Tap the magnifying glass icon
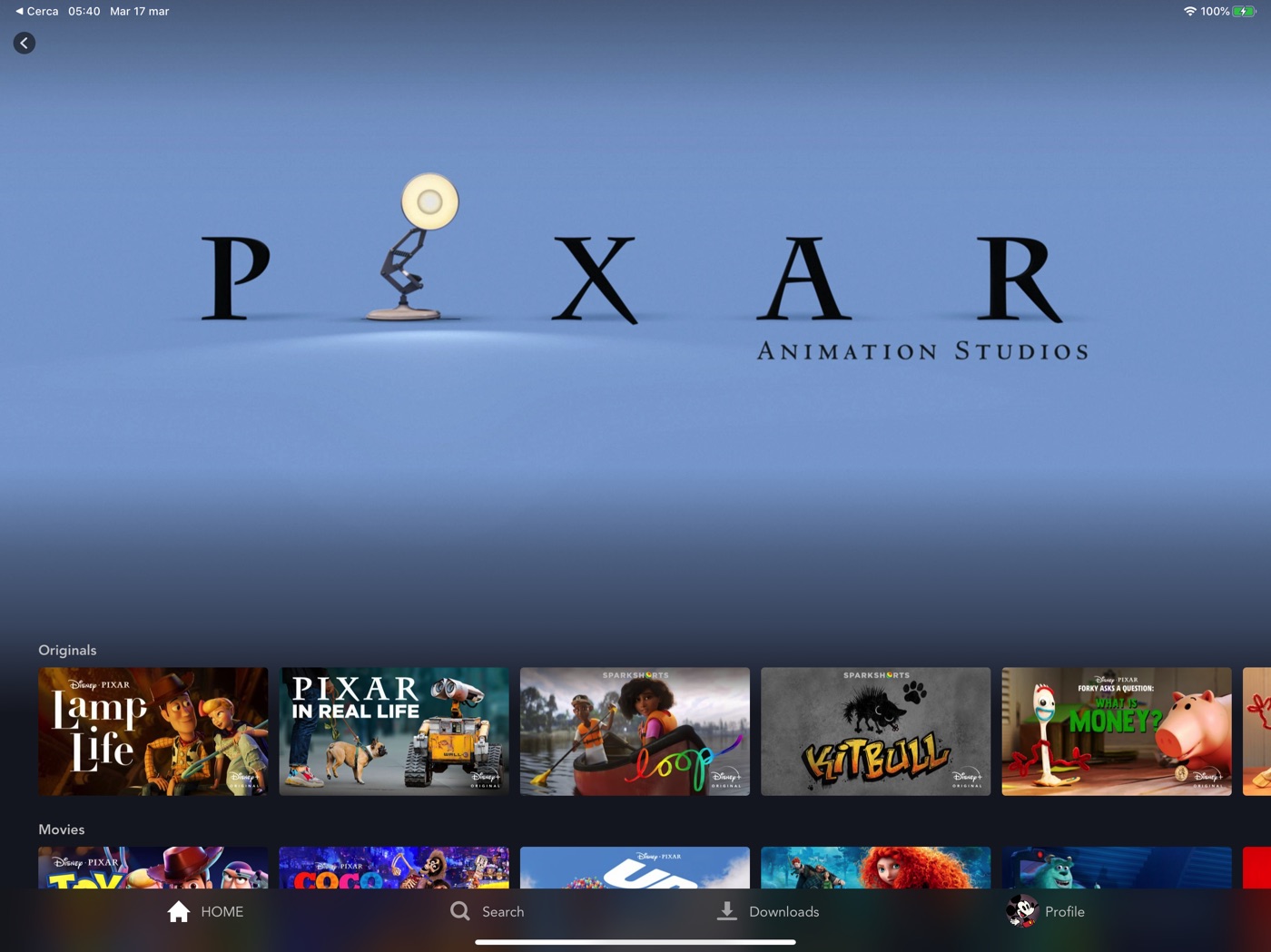 460,911
